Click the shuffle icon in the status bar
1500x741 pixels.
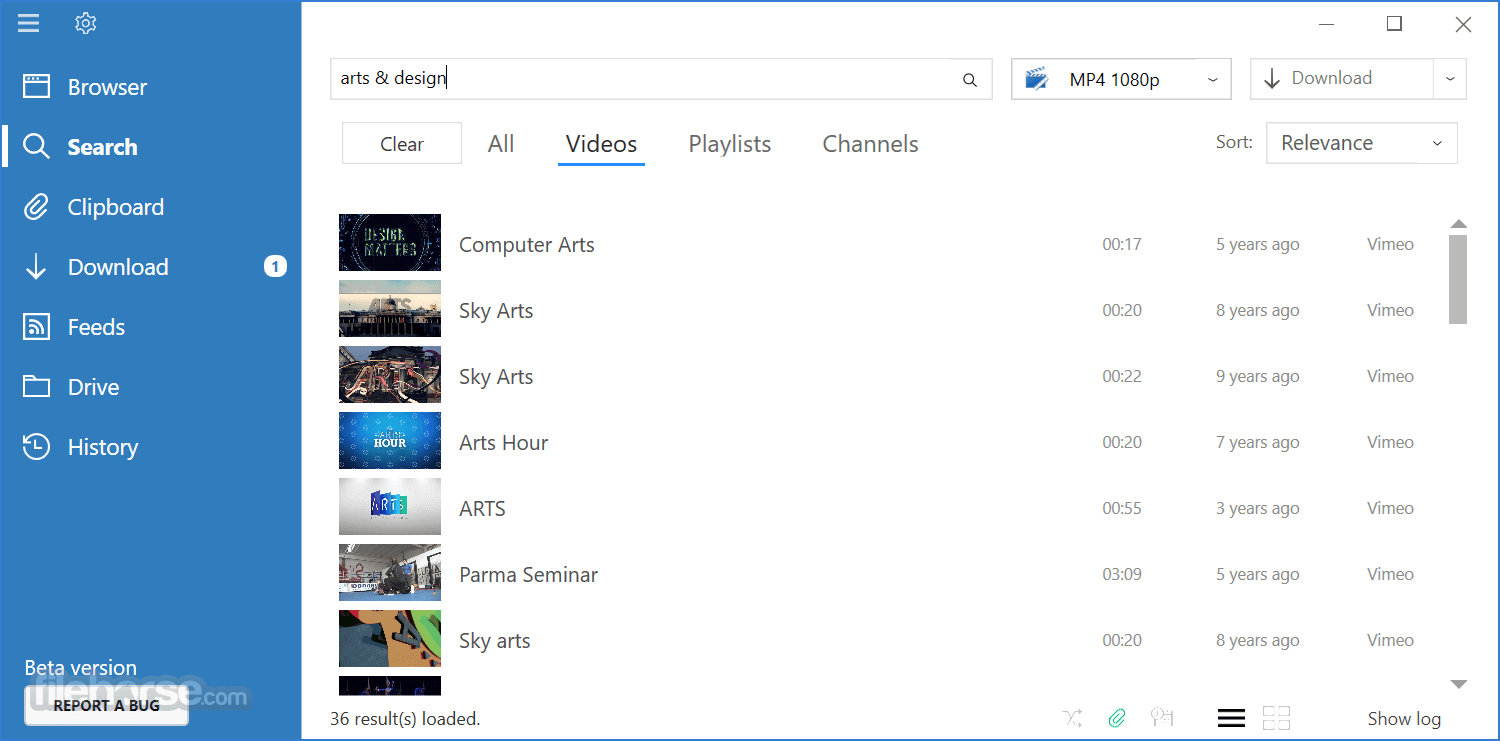(x=1073, y=718)
